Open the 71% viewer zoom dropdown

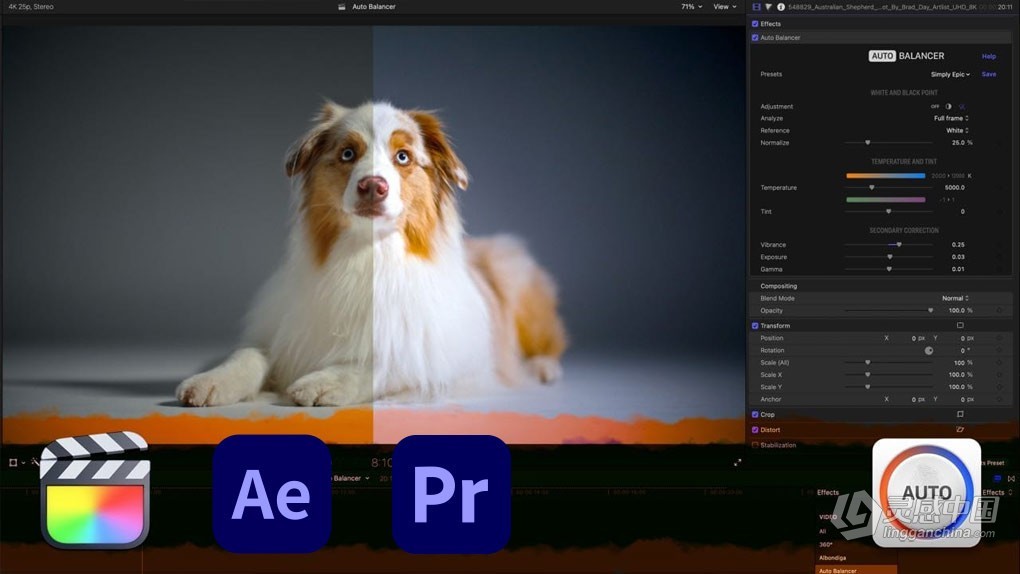691,7
